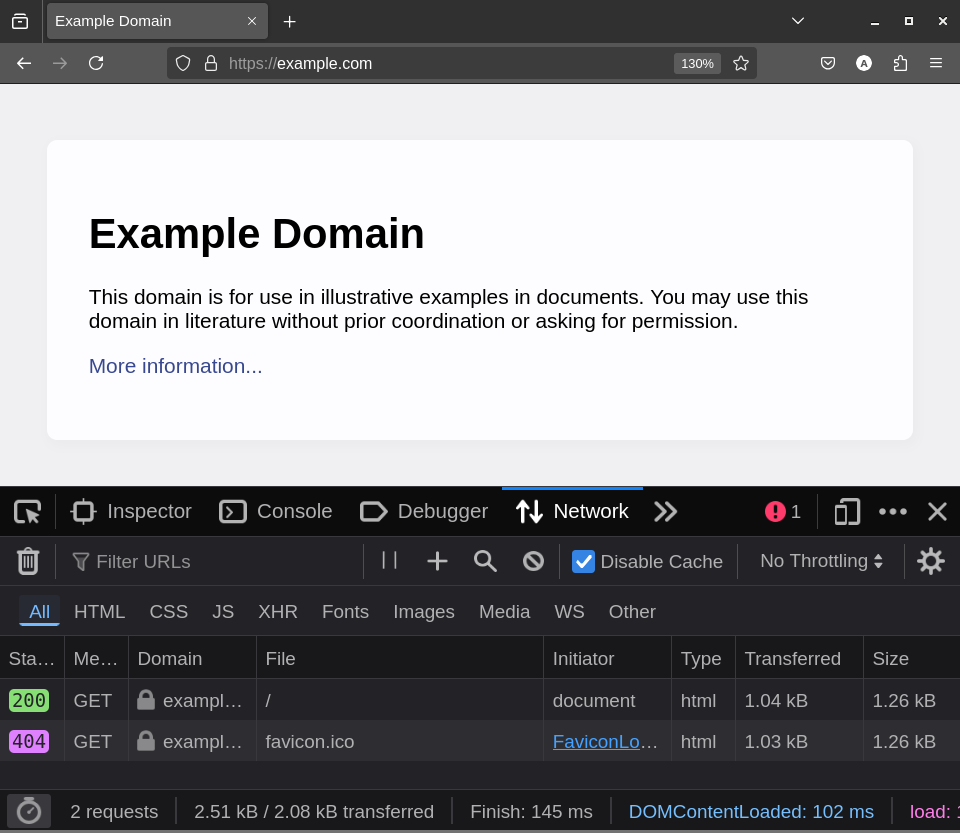Filter requests by Images

coord(424,611)
